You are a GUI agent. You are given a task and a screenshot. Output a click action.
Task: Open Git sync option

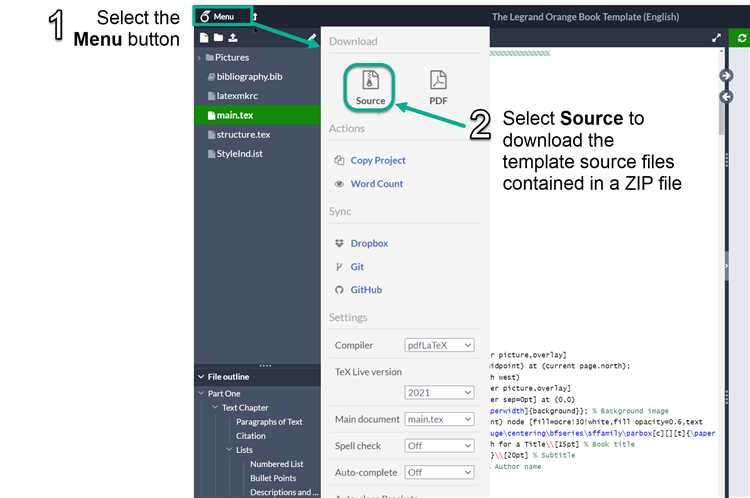(357, 266)
